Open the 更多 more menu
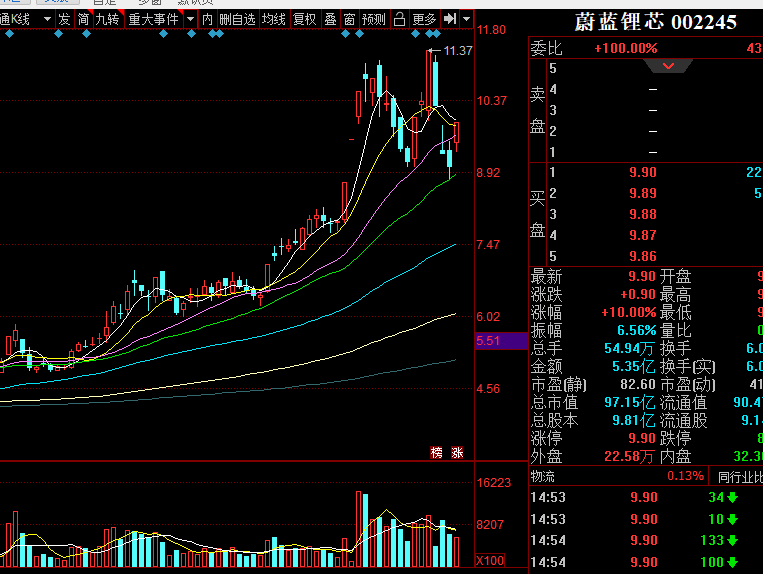The height and width of the screenshot is (574, 763). [x=424, y=19]
